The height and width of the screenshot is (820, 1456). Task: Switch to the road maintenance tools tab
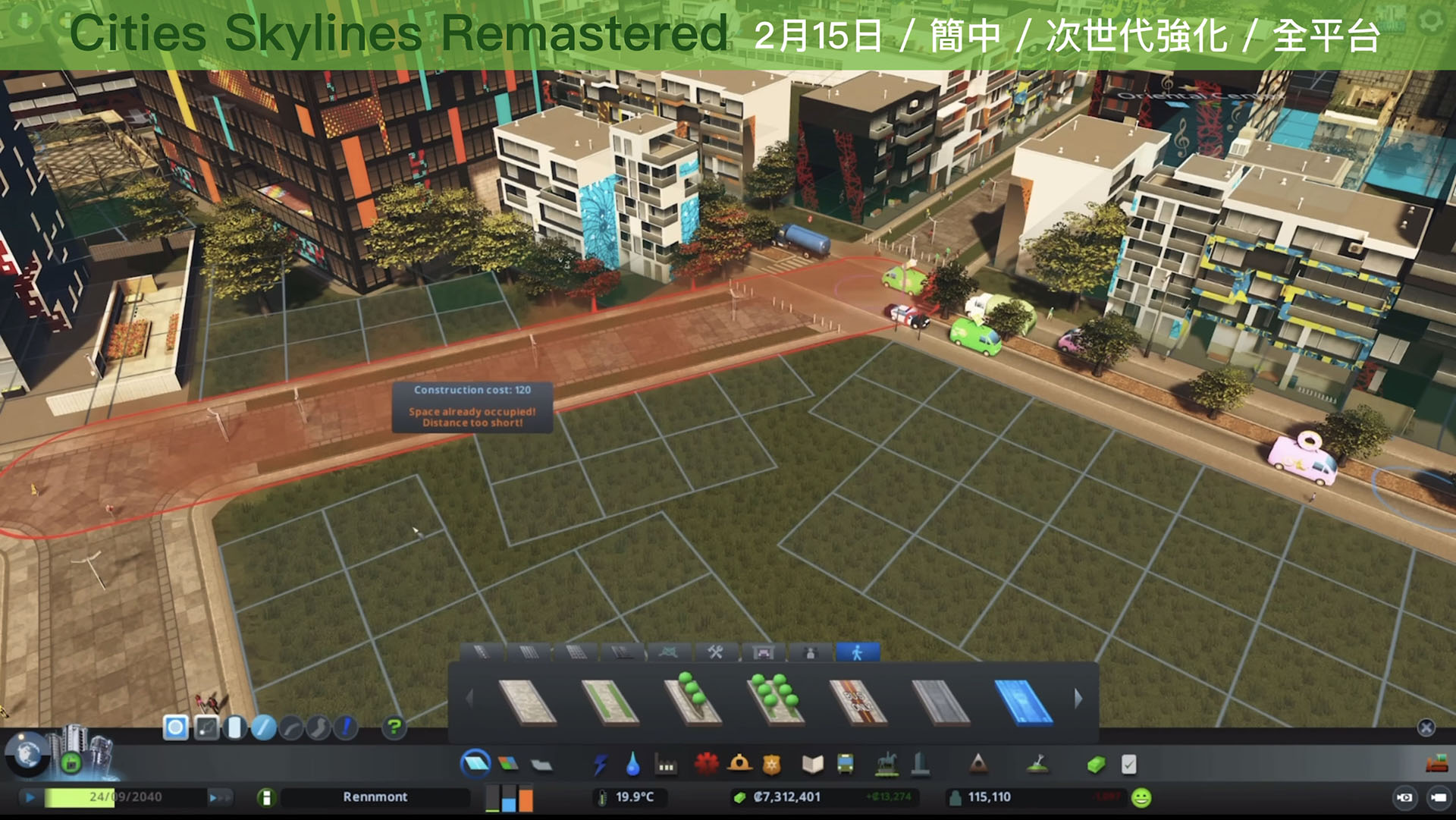pyautogui.click(x=716, y=652)
